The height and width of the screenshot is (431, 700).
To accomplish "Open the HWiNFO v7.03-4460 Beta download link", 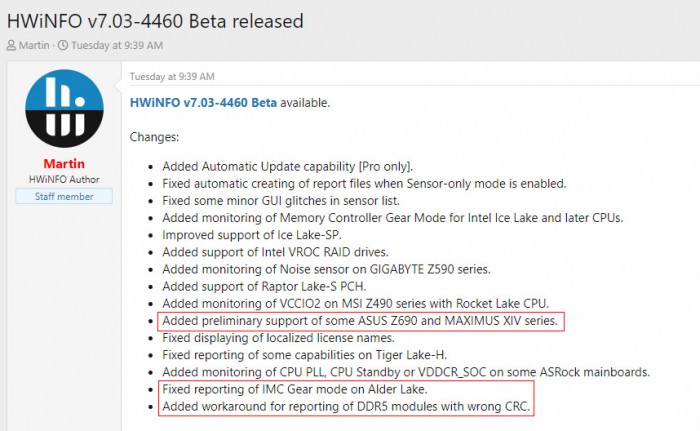I will (205, 102).
